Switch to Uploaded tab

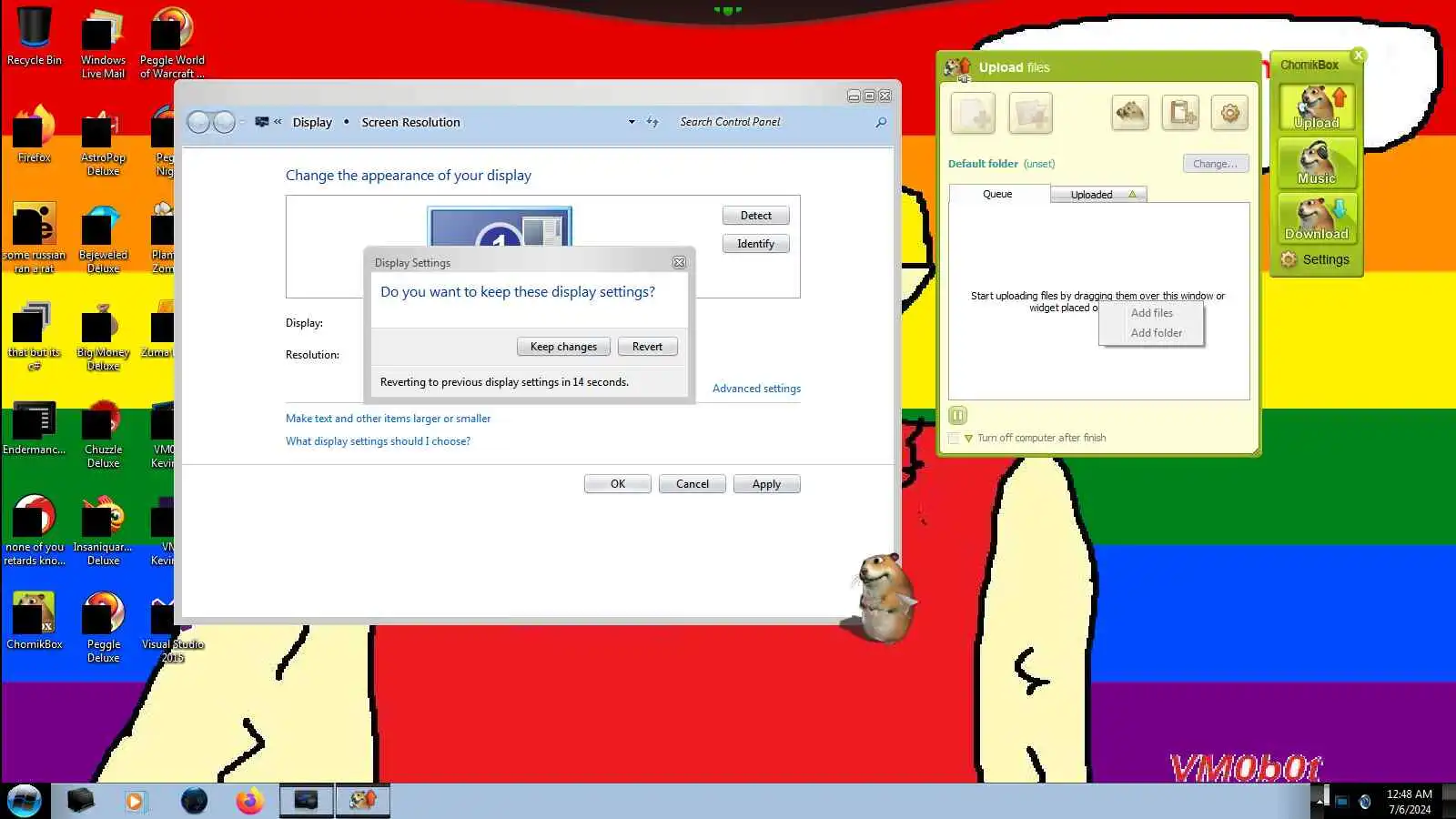click(1098, 195)
